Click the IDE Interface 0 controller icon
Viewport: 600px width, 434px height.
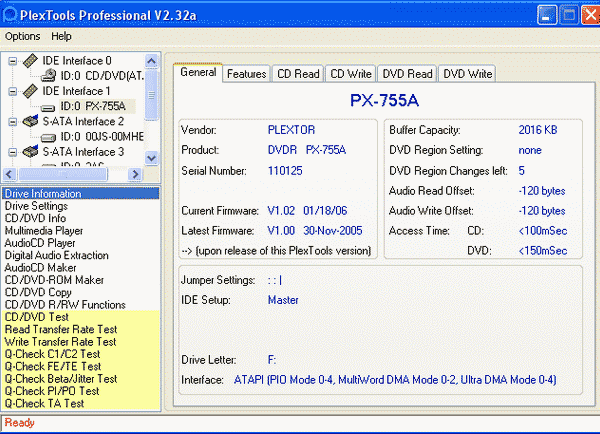30,60
